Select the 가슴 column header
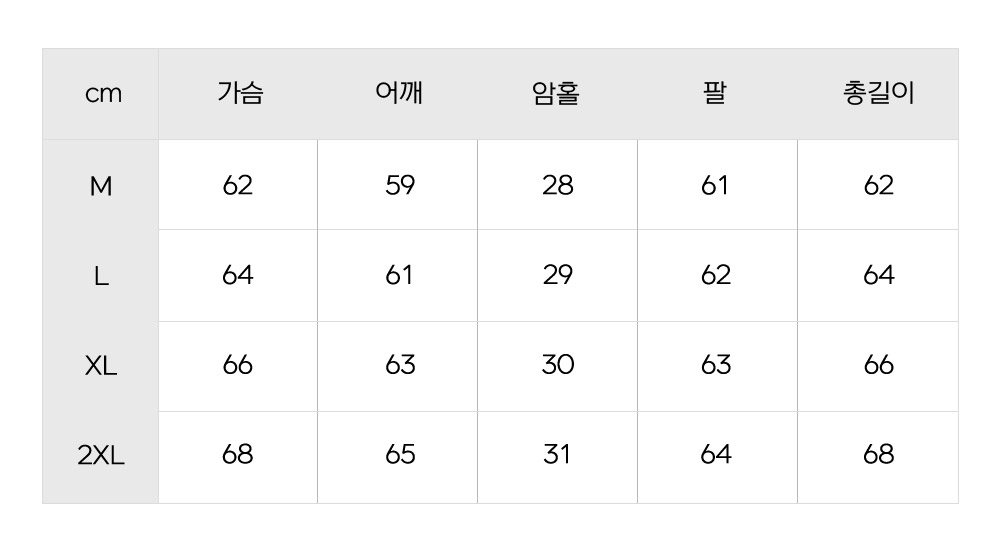The height and width of the screenshot is (551, 1000). [239, 94]
